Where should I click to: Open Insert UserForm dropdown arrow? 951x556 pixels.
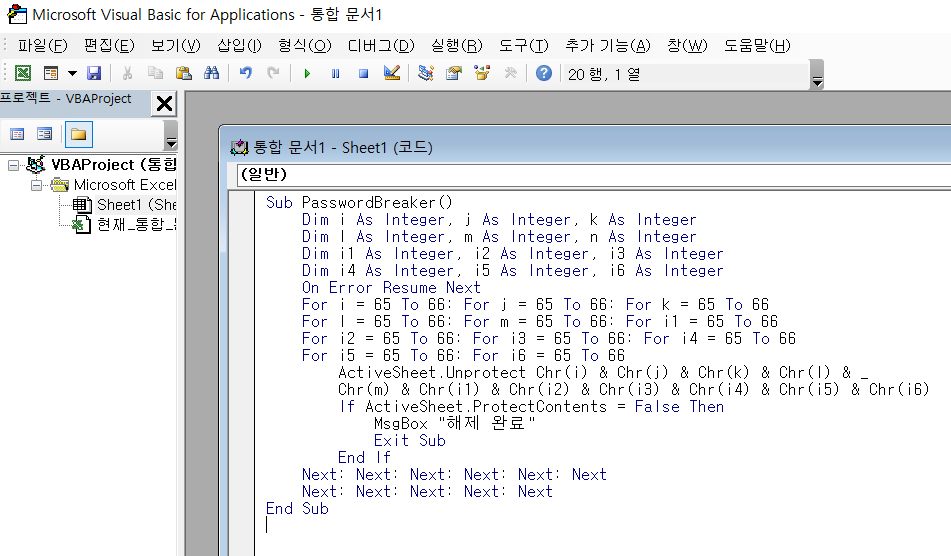click(x=72, y=73)
